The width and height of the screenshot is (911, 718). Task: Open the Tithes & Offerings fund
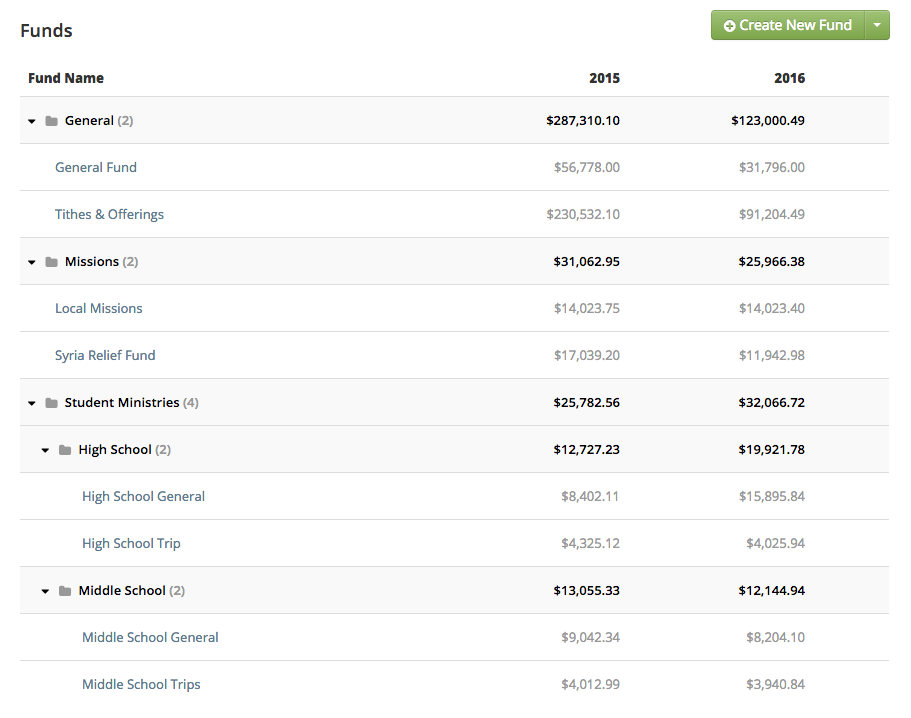coord(109,214)
